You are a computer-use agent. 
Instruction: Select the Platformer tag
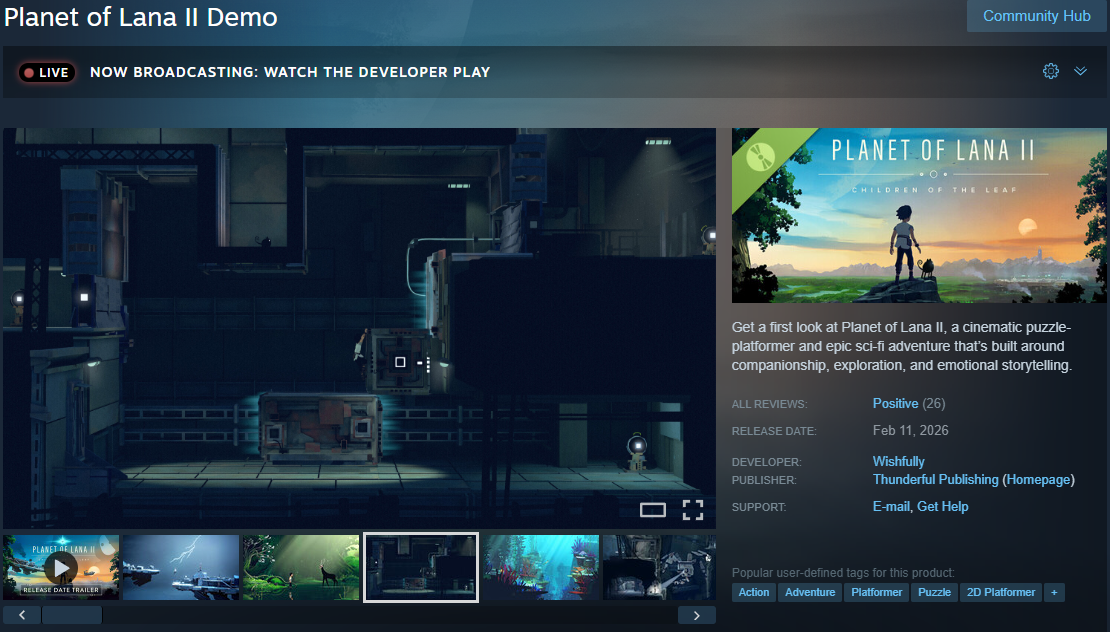(876, 592)
